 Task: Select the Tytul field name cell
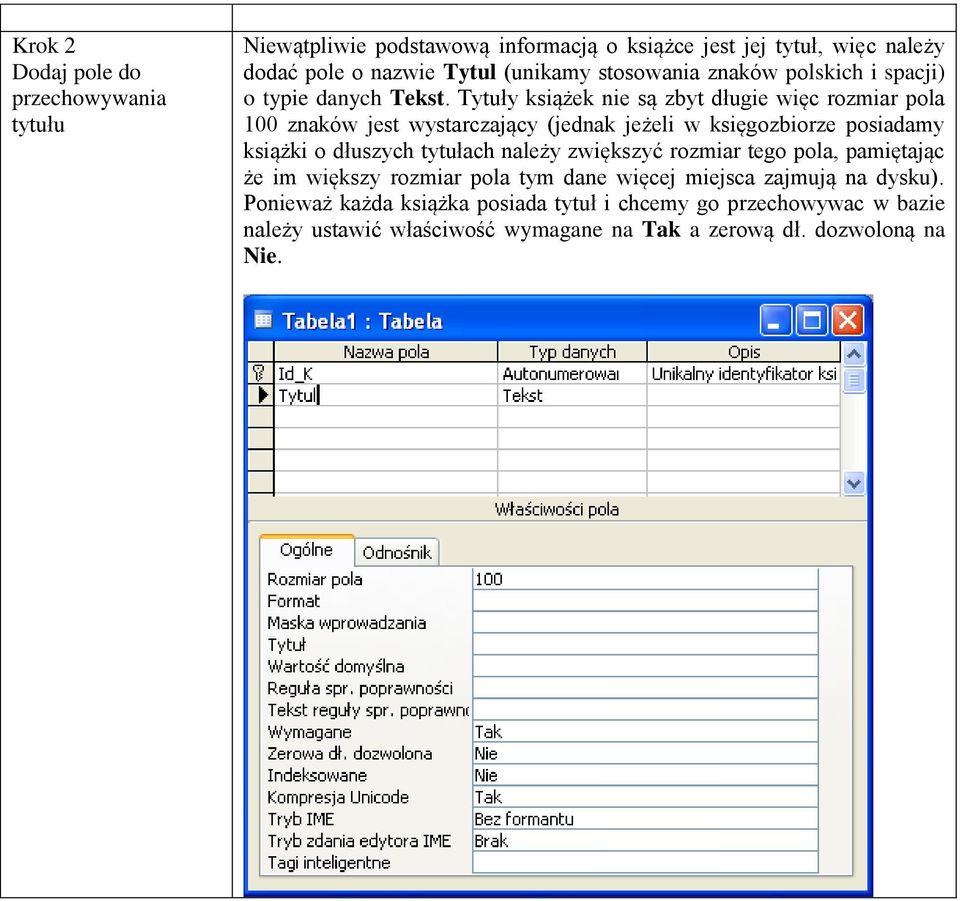386,395
